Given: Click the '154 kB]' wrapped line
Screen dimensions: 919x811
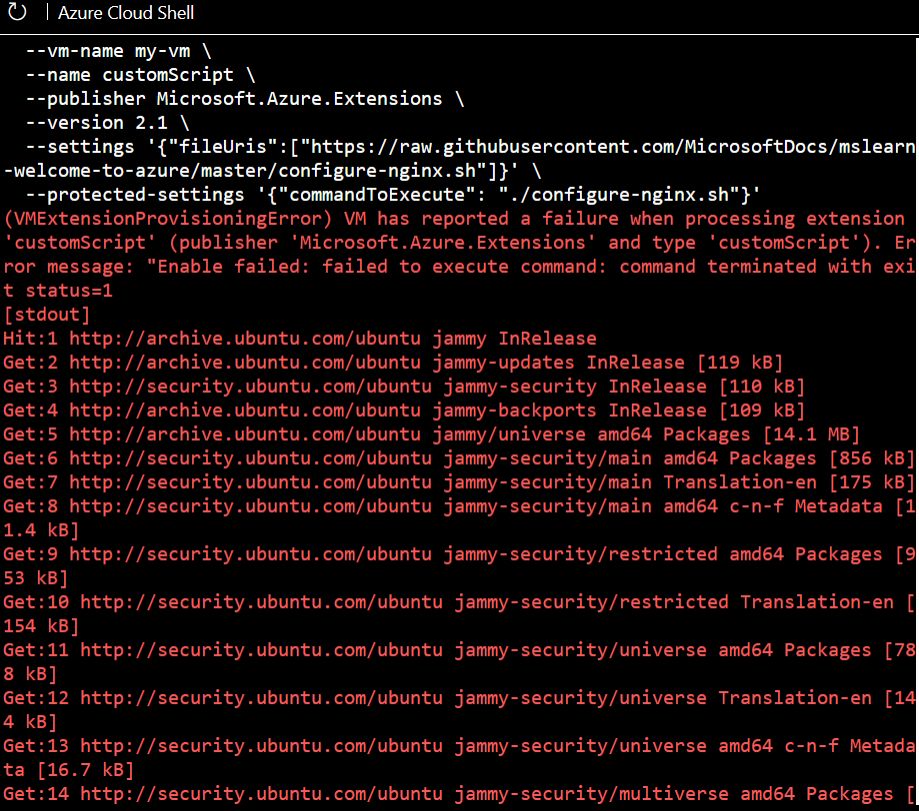Looking at the screenshot, I should pyautogui.click(x=41, y=626).
